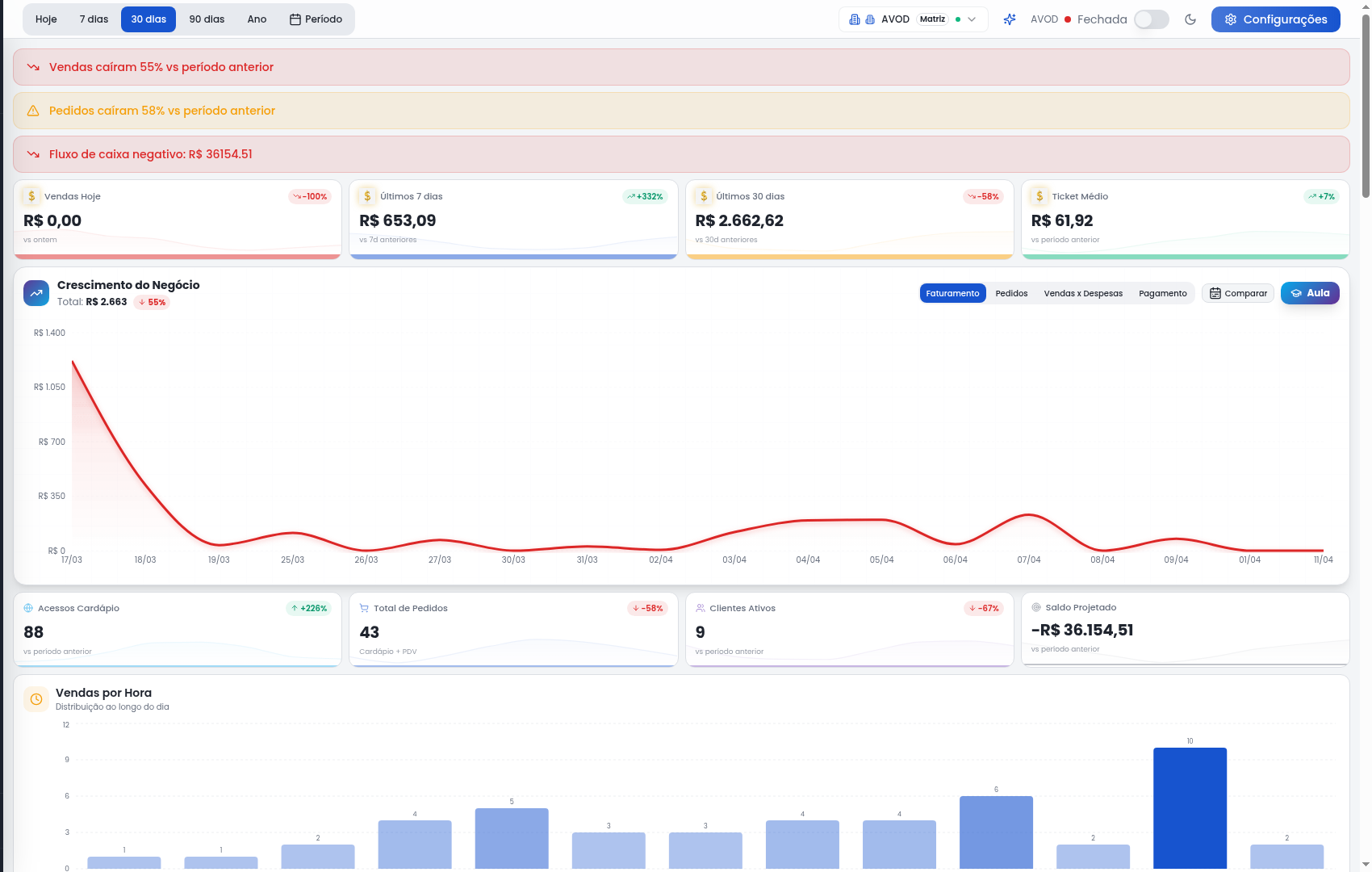Click the Vendas caíram 55% alert banner
The image size is (1372, 872).
tap(681, 67)
